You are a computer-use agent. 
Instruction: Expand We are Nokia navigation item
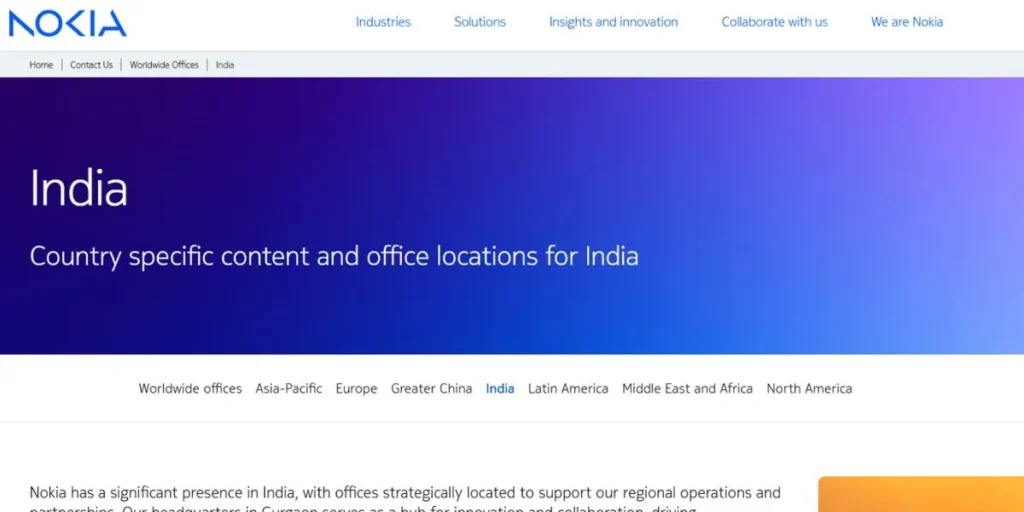[906, 22]
